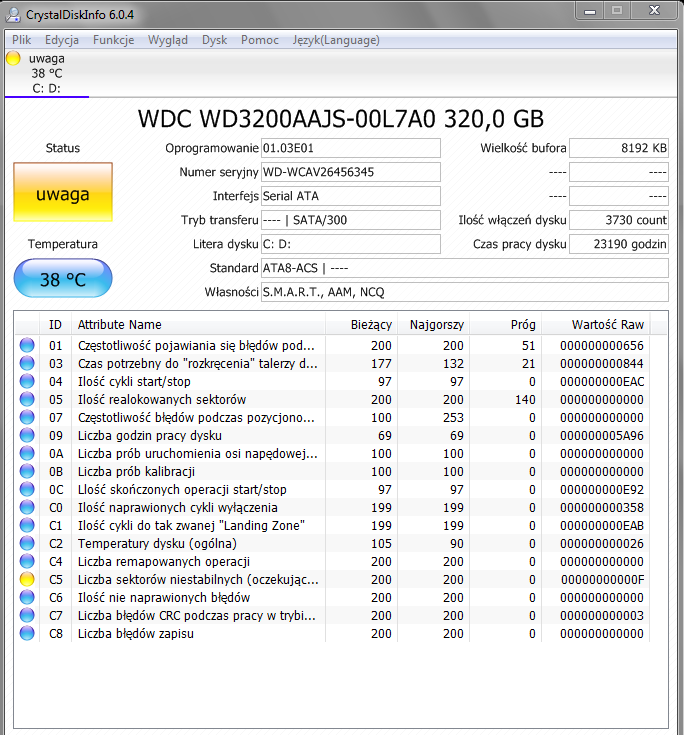Click the Standard field ATA8-ACS
Image resolution: width=684 pixels, height=735 pixels.
pos(465,268)
